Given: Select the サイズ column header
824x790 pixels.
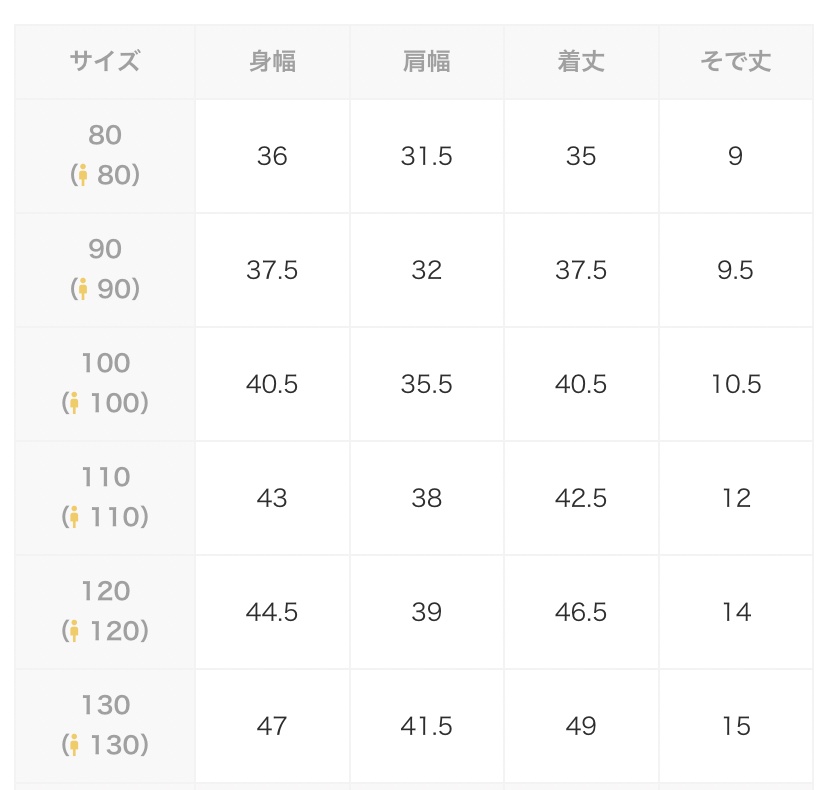Looking at the screenshot, I should click(105, 61).
